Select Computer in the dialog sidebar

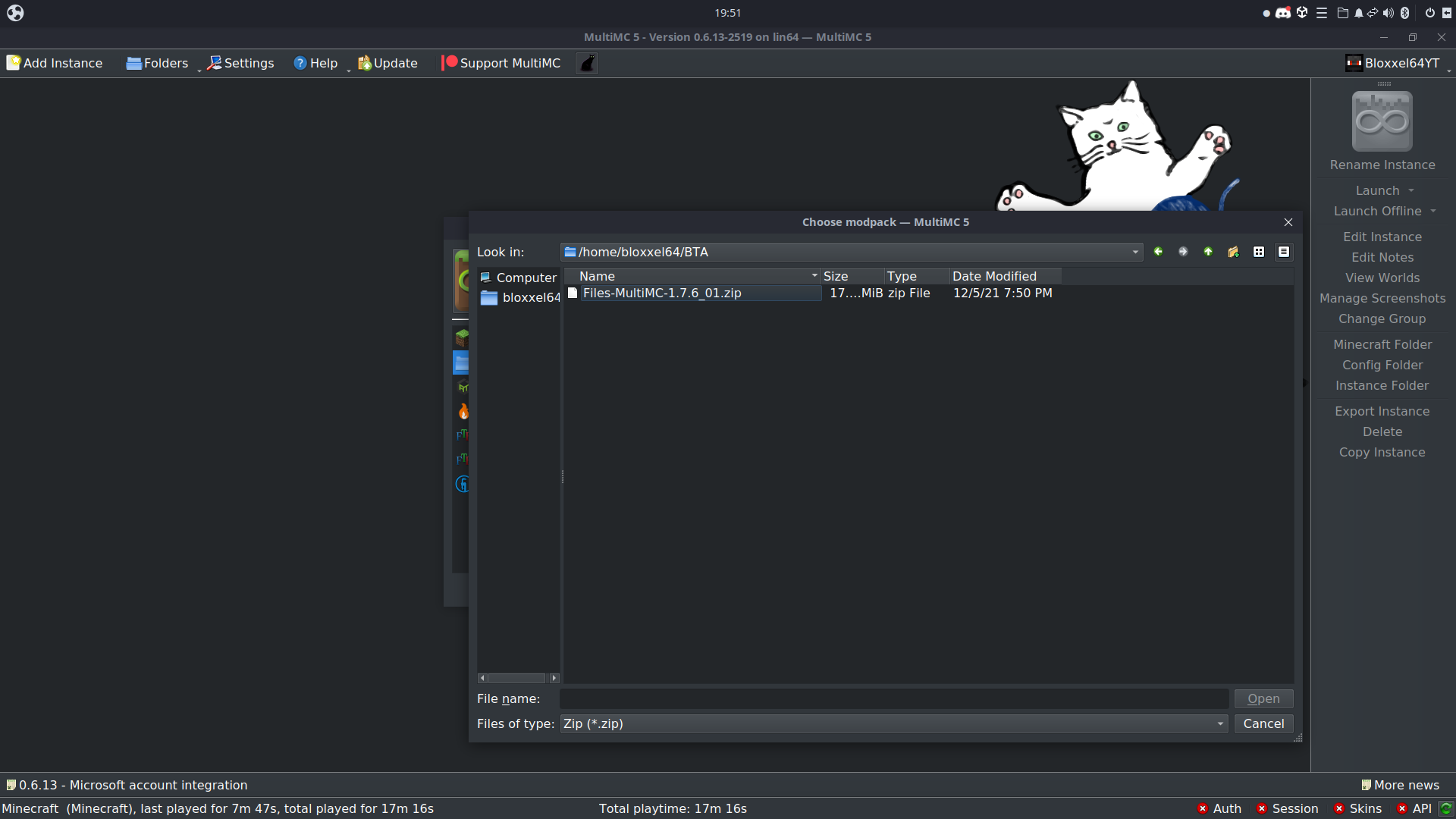[519, 278]
